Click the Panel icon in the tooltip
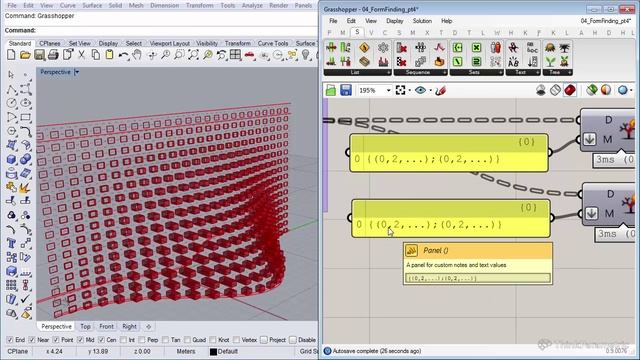 (x=411, y=250)
